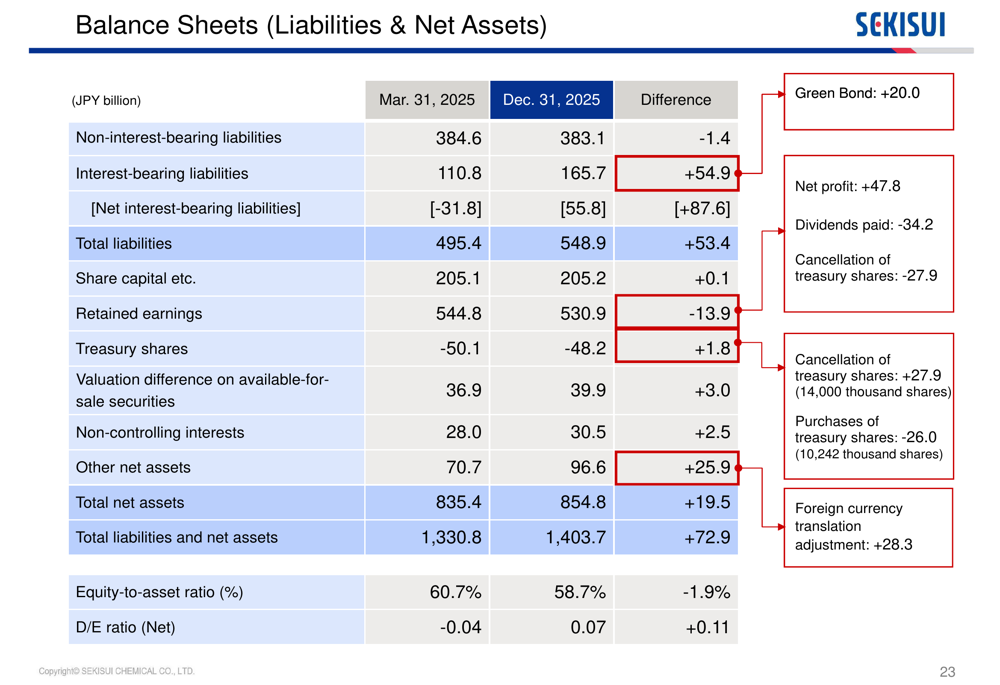Select the highlighted difference "+1.8"
Viewport: 1000px width, 685px height.
677,348
